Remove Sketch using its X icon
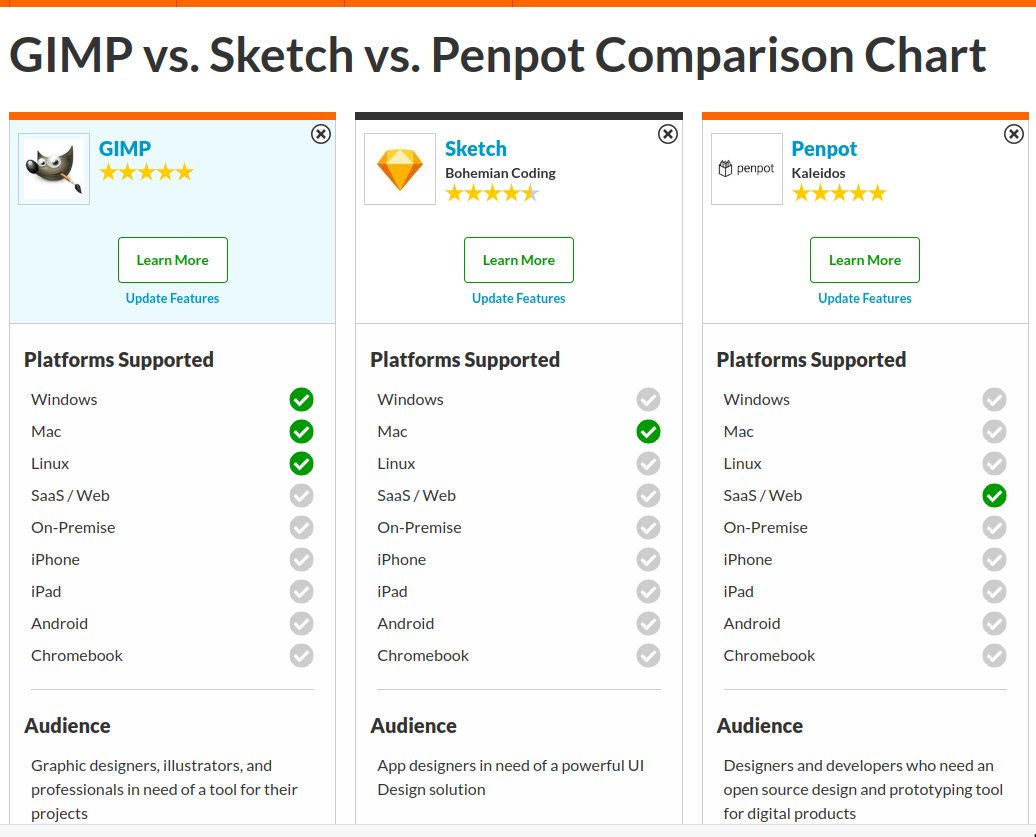The image size is (1036, 837). pyautogui.click(x=667, y=134)
